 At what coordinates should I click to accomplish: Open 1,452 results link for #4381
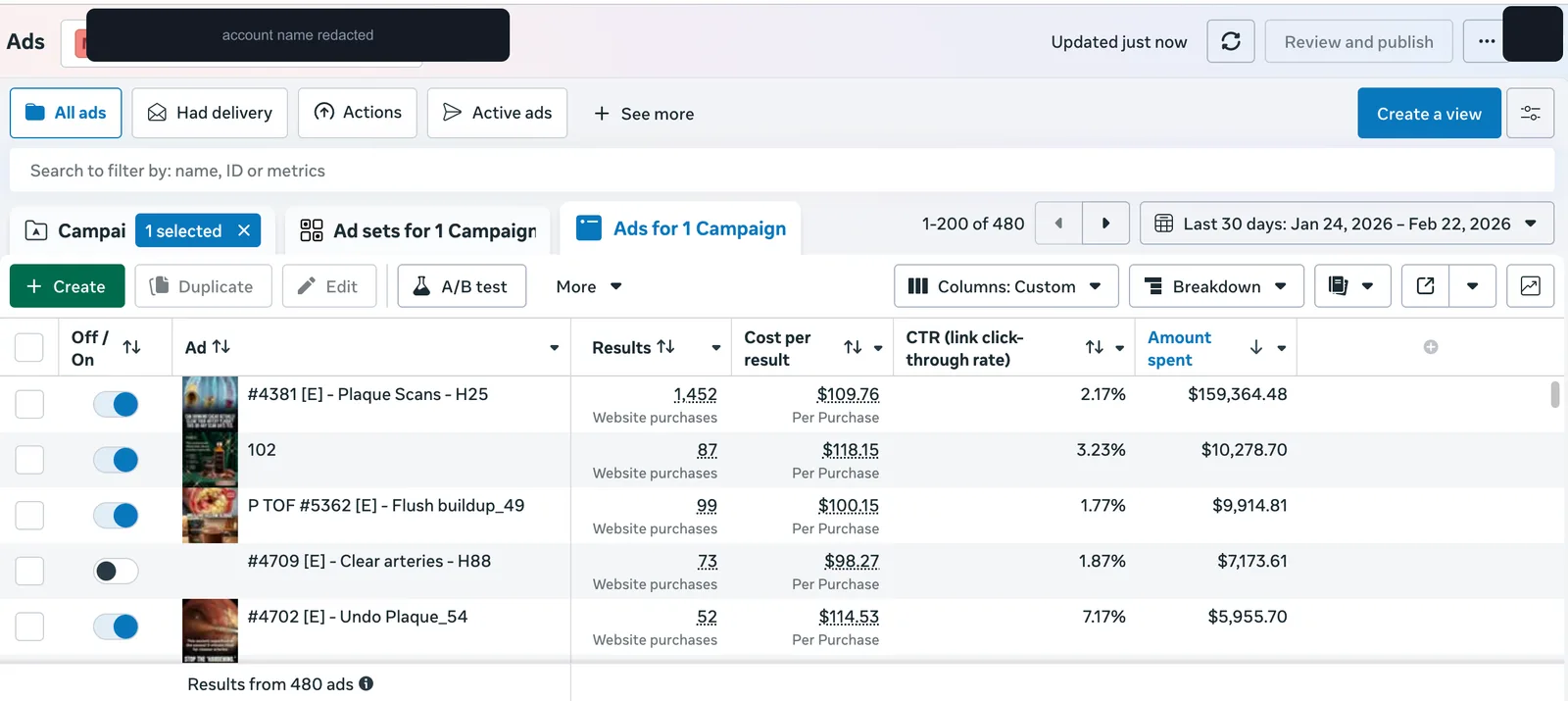tap(695, 394)
